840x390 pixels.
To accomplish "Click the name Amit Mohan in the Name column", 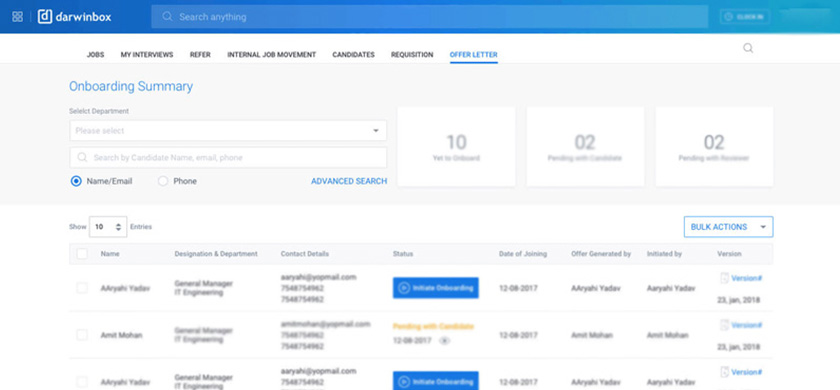I will (x=122, y=335).
